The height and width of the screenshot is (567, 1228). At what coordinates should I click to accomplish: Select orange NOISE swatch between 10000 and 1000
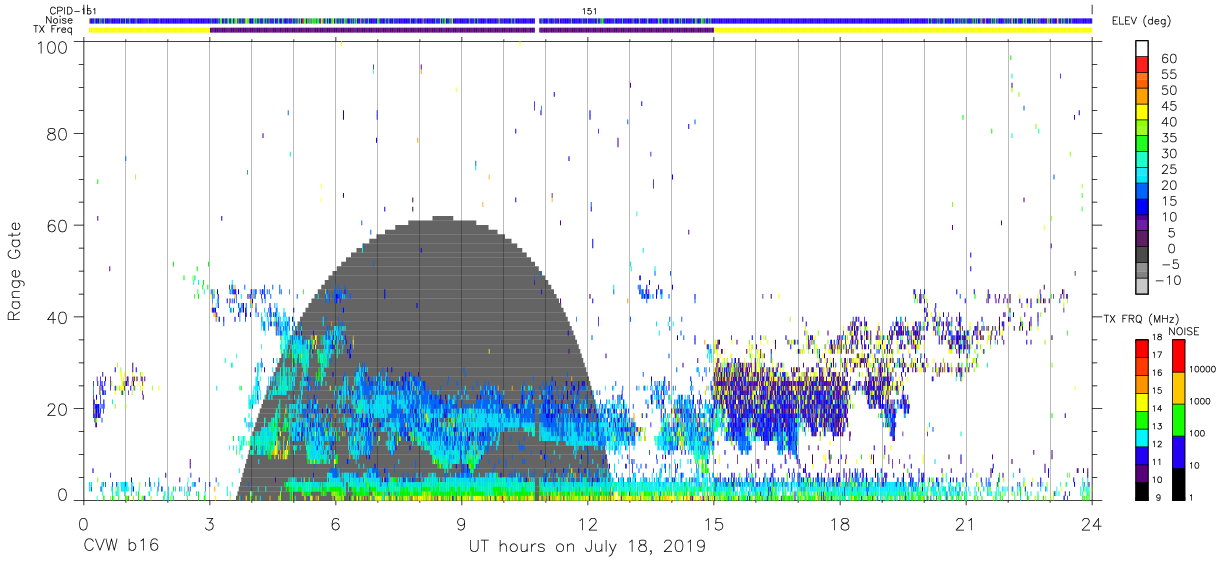(x=1178, y=387)
